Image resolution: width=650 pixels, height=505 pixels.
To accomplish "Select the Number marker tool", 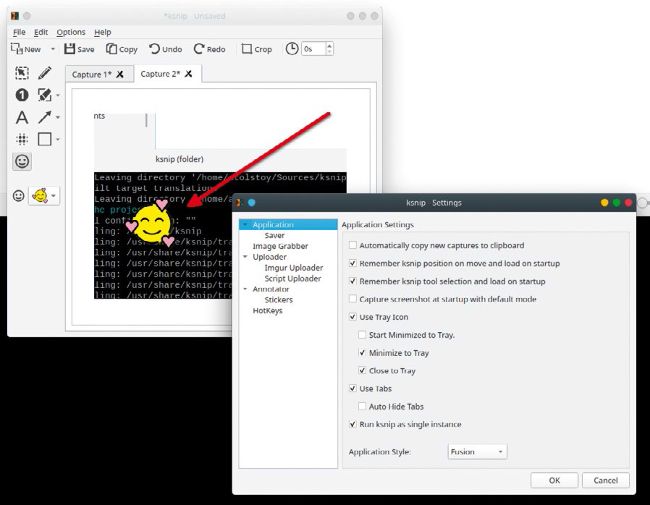I will [22, 95].
